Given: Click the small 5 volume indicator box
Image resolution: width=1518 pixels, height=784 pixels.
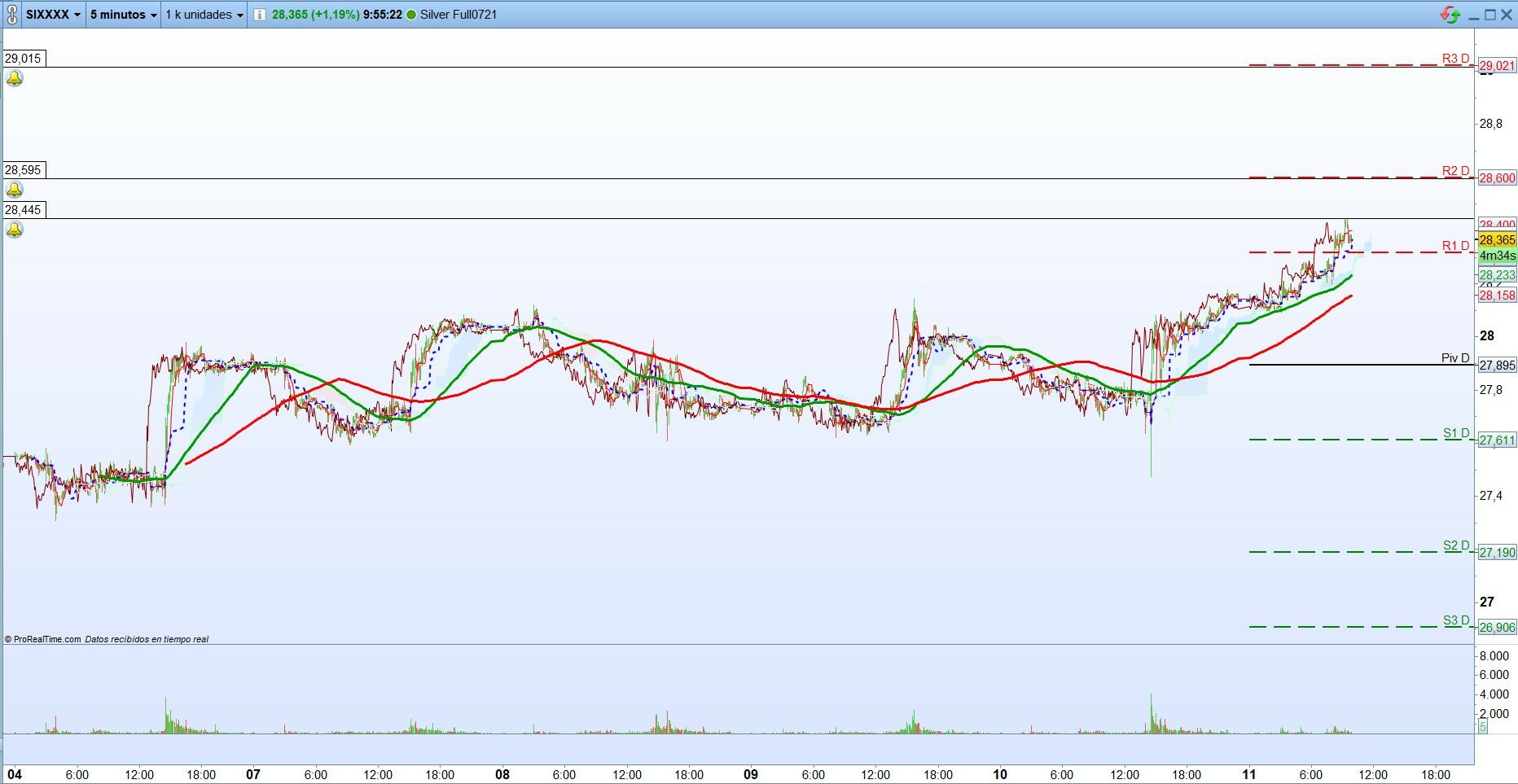Looking at the screenshot, I should [1483, 726].
